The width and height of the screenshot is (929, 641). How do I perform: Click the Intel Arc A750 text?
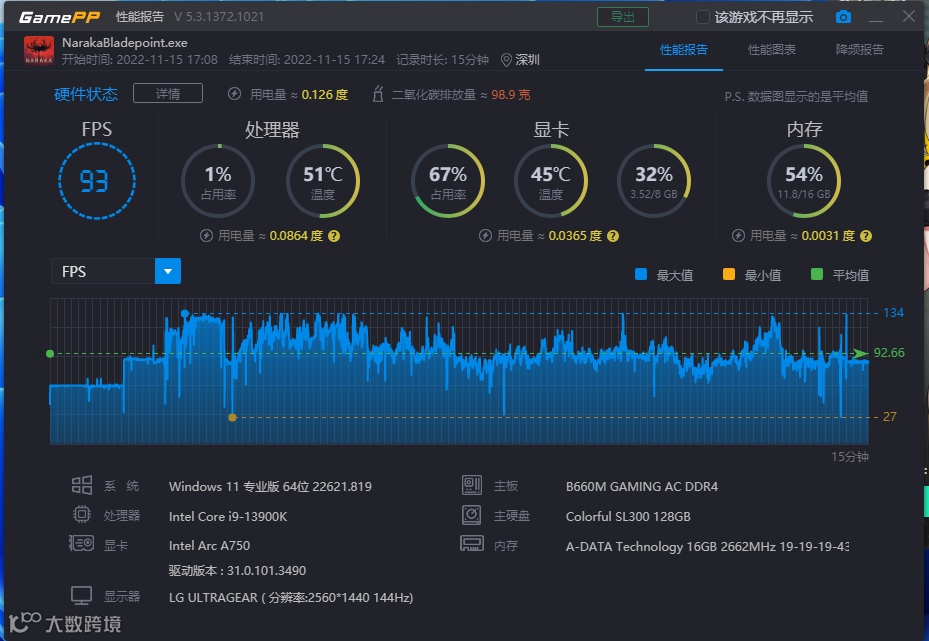coord(209,545)
